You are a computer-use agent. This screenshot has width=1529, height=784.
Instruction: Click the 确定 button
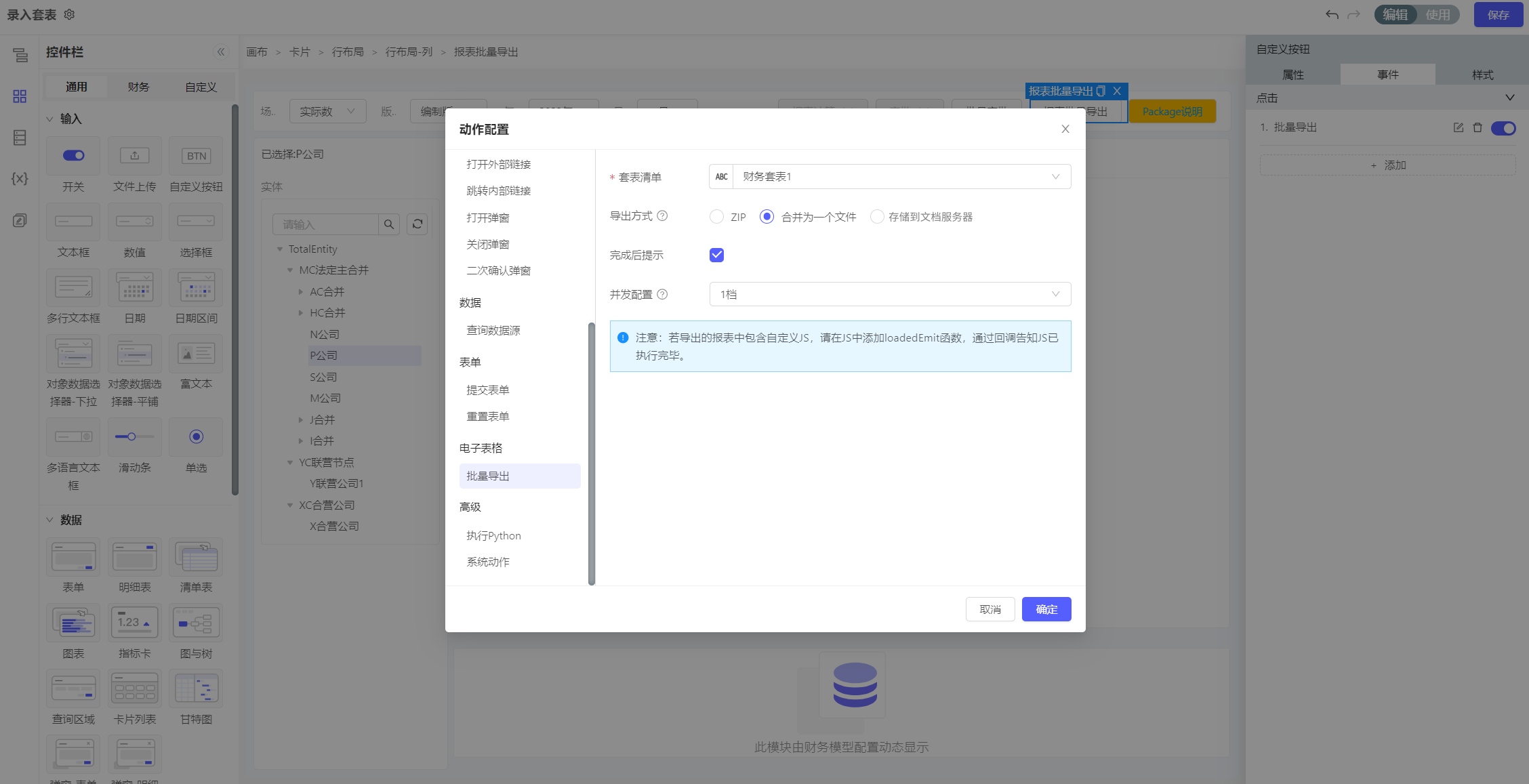pyautogui.click(x=1046, y=609)
